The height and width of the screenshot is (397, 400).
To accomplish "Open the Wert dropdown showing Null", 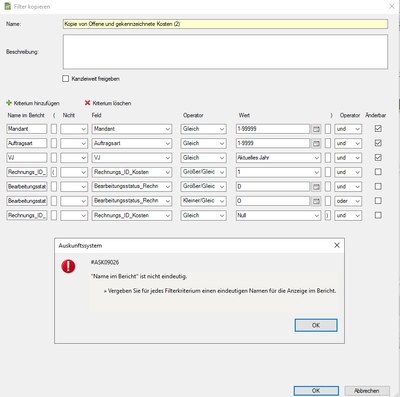I will coord(278,215).
